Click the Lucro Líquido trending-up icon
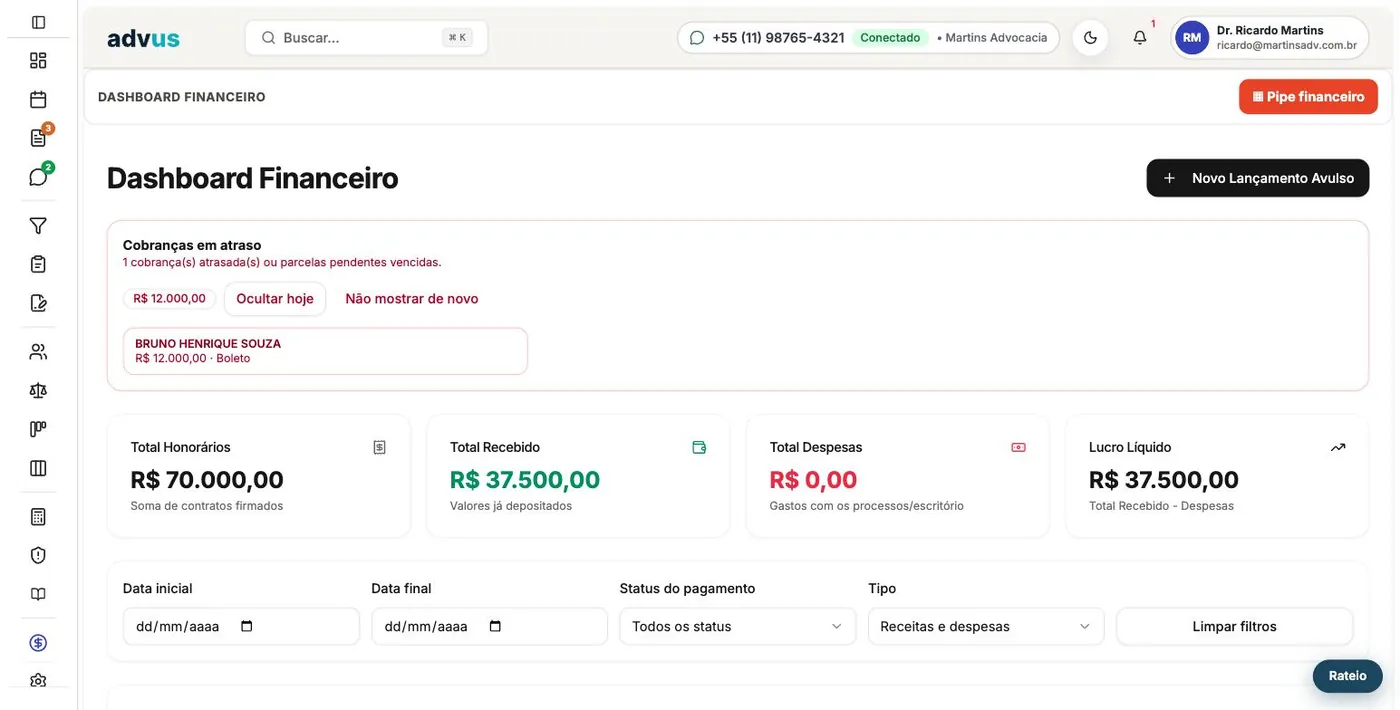This screenshot has height=710, width=1400. point(1338,447)
